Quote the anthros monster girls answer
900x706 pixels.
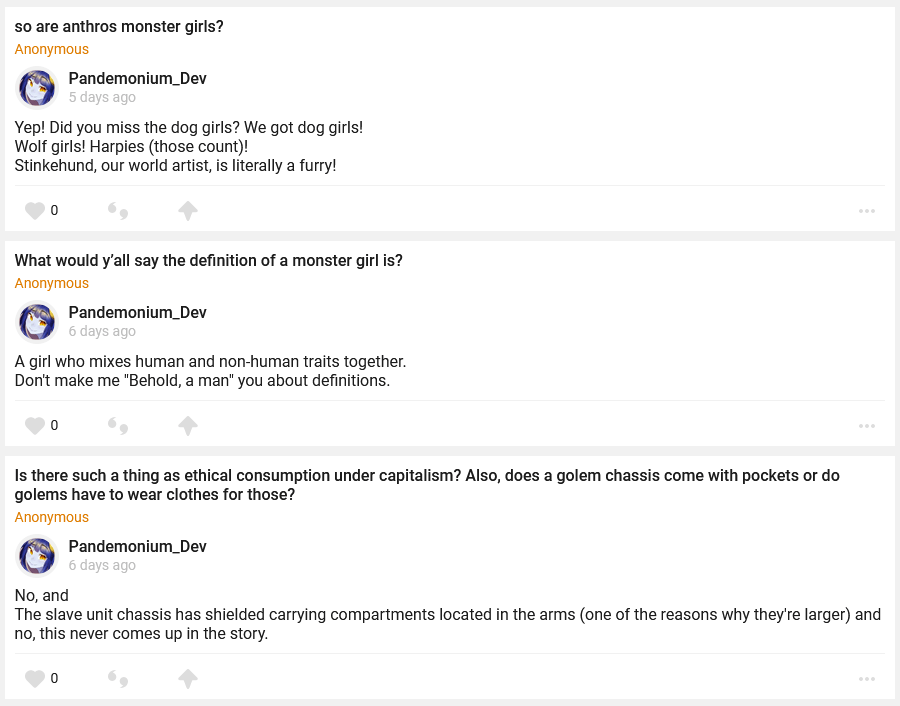(x=118, y=211)
